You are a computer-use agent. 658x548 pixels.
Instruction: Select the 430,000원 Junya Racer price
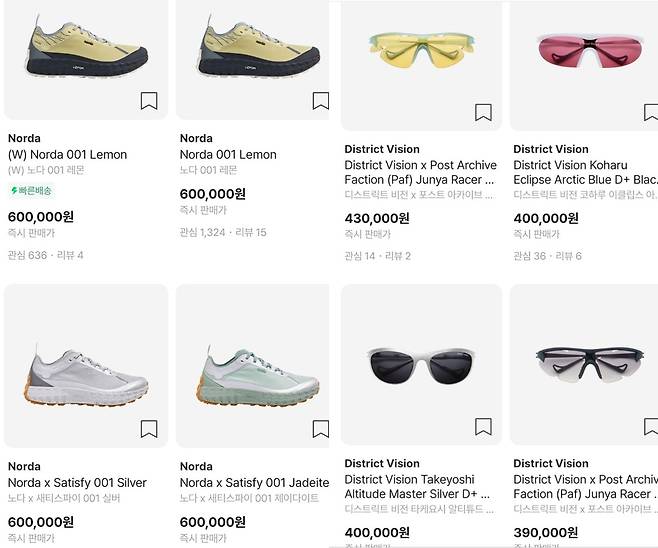coord(377,218)
